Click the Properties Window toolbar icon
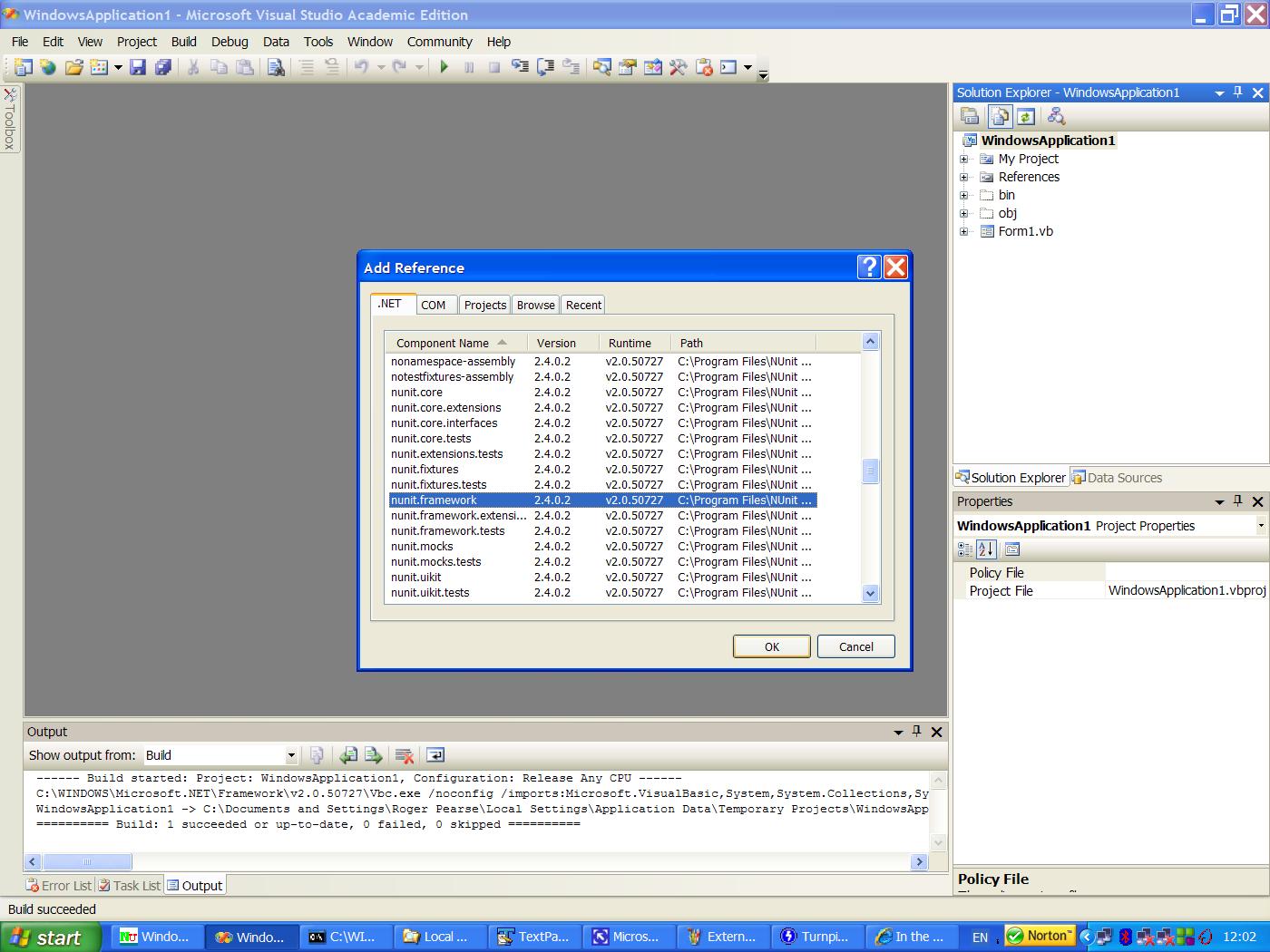The height and width of the screenshot is (952, 1270). 628,67
